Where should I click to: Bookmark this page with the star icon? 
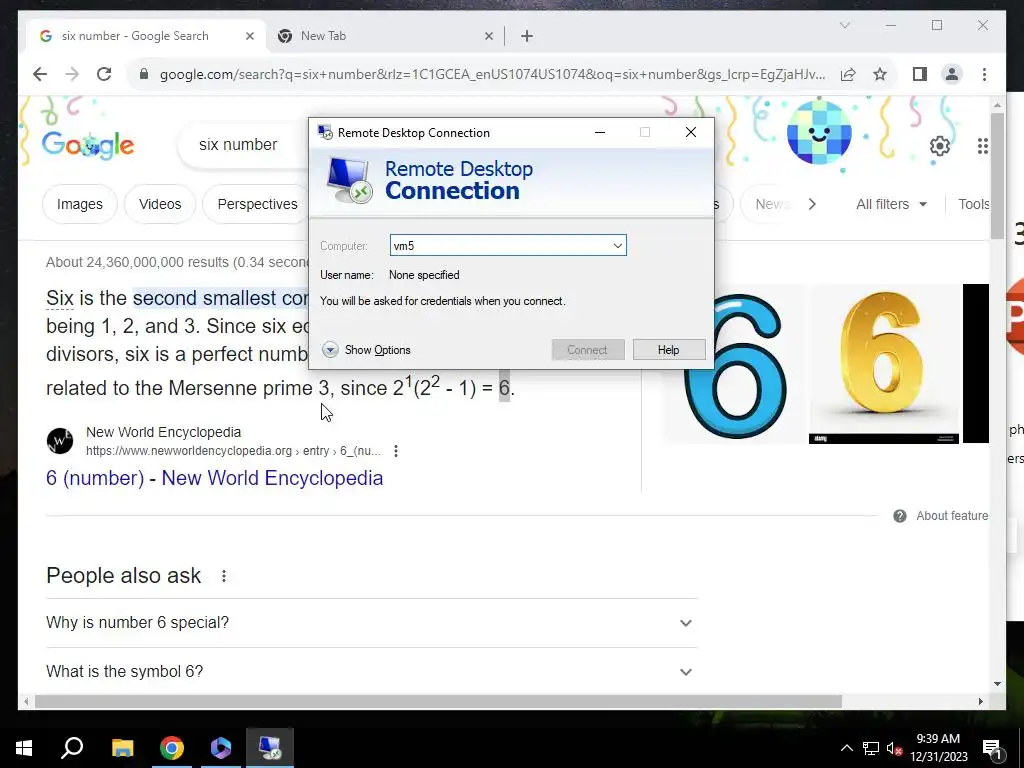(x=880, y=74)
